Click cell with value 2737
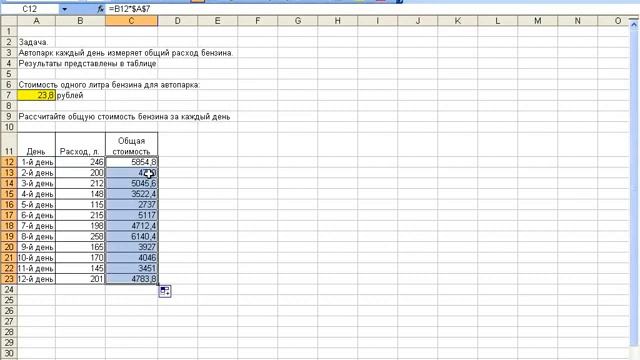 (x=131, y=204)
